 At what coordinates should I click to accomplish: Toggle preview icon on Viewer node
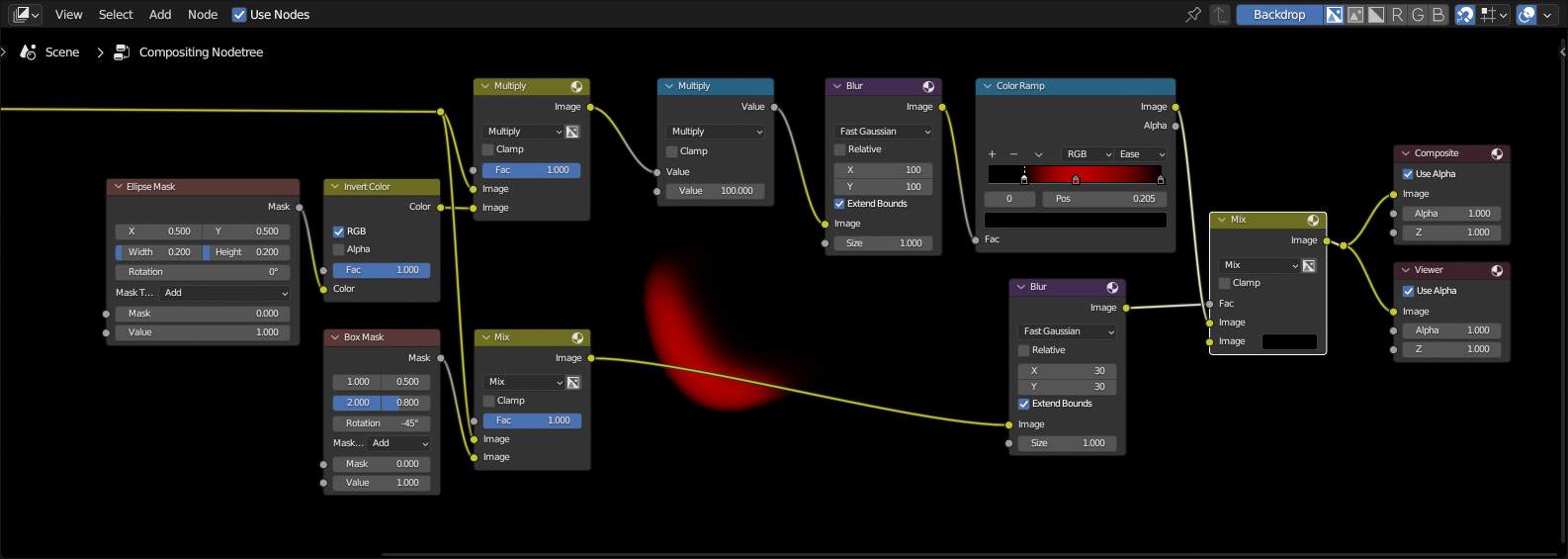coord(1497,270)
